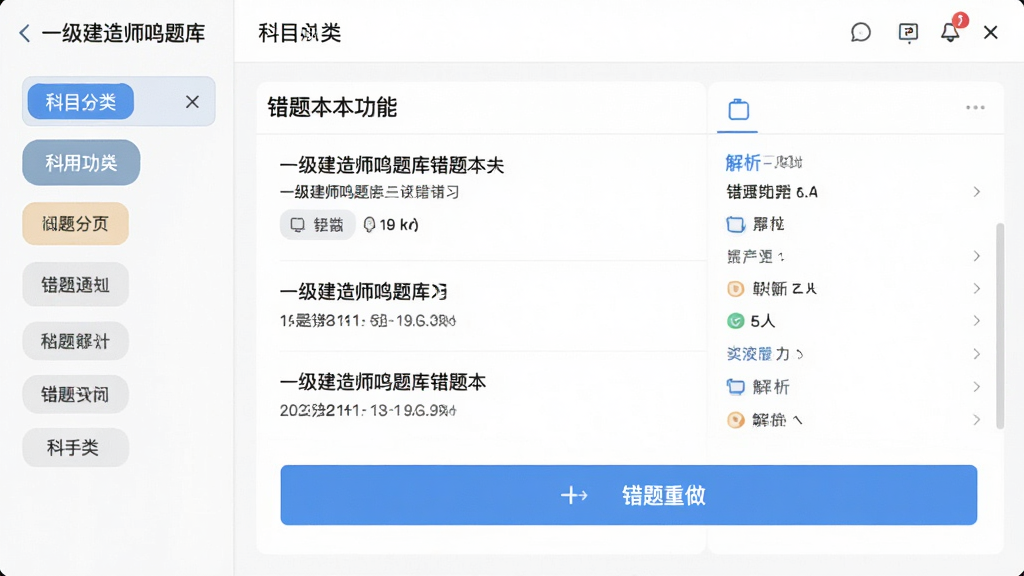Click the right panel vertical scrollbar
1024x576 pixels.
pos(1000,326)
